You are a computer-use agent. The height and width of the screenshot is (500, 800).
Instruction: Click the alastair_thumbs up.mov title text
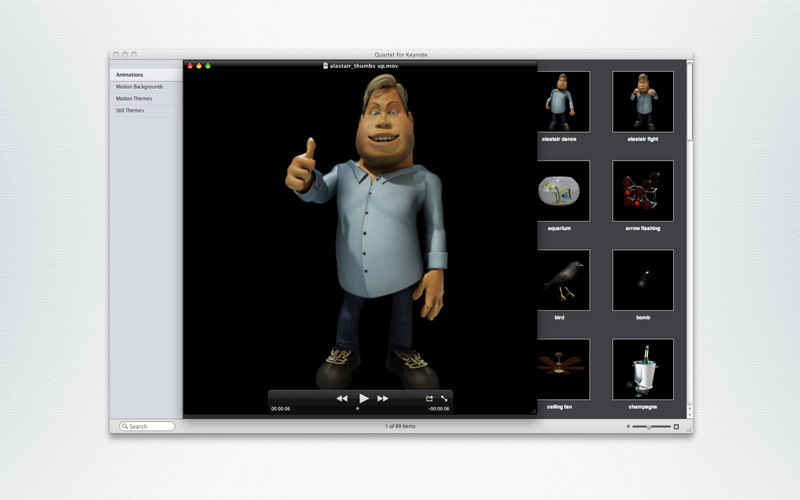tap(364, 66)
